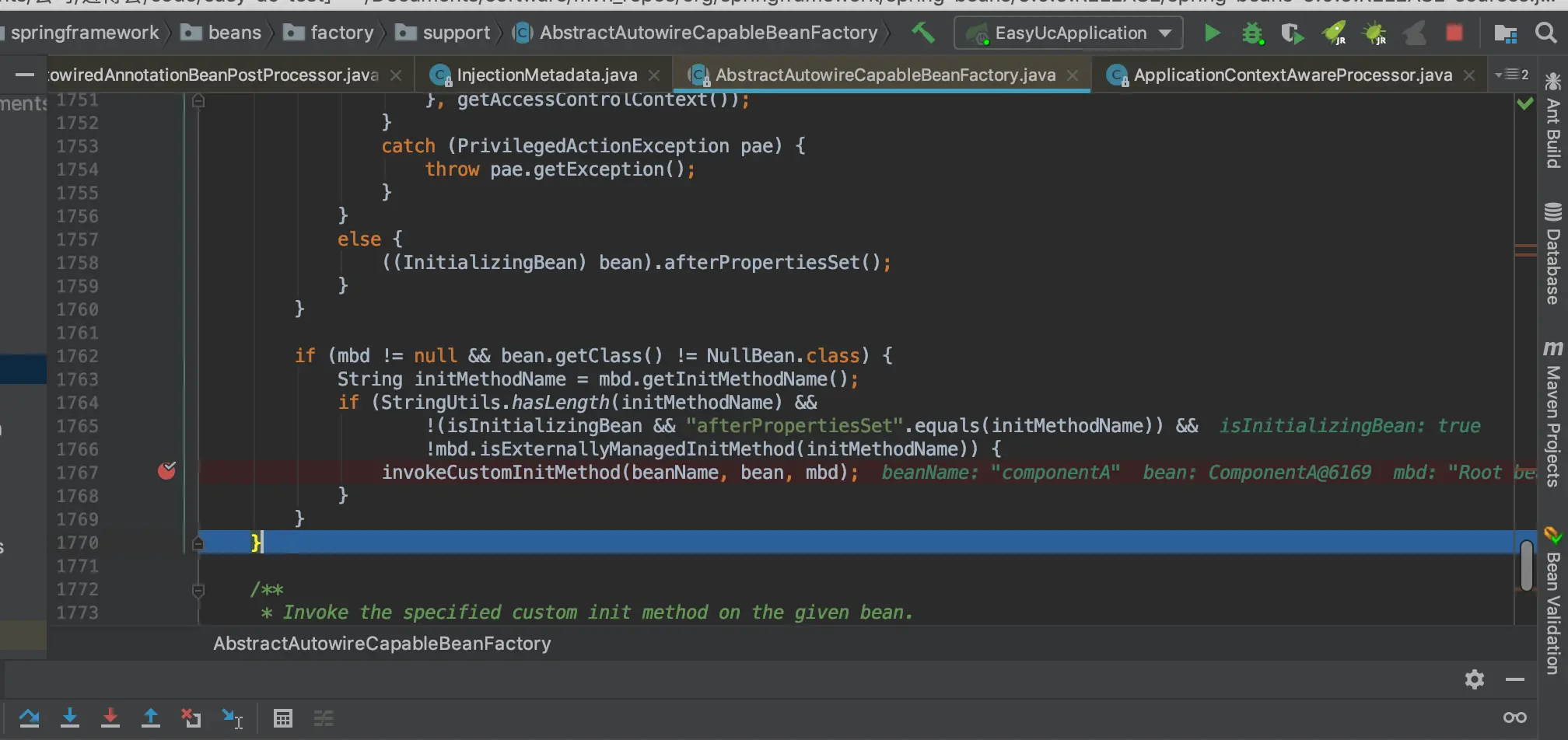The image size is (1568, 740).
Task: Switch to ApplicationContextAwareProcessor.java tab
Action: pos(1291,75)
